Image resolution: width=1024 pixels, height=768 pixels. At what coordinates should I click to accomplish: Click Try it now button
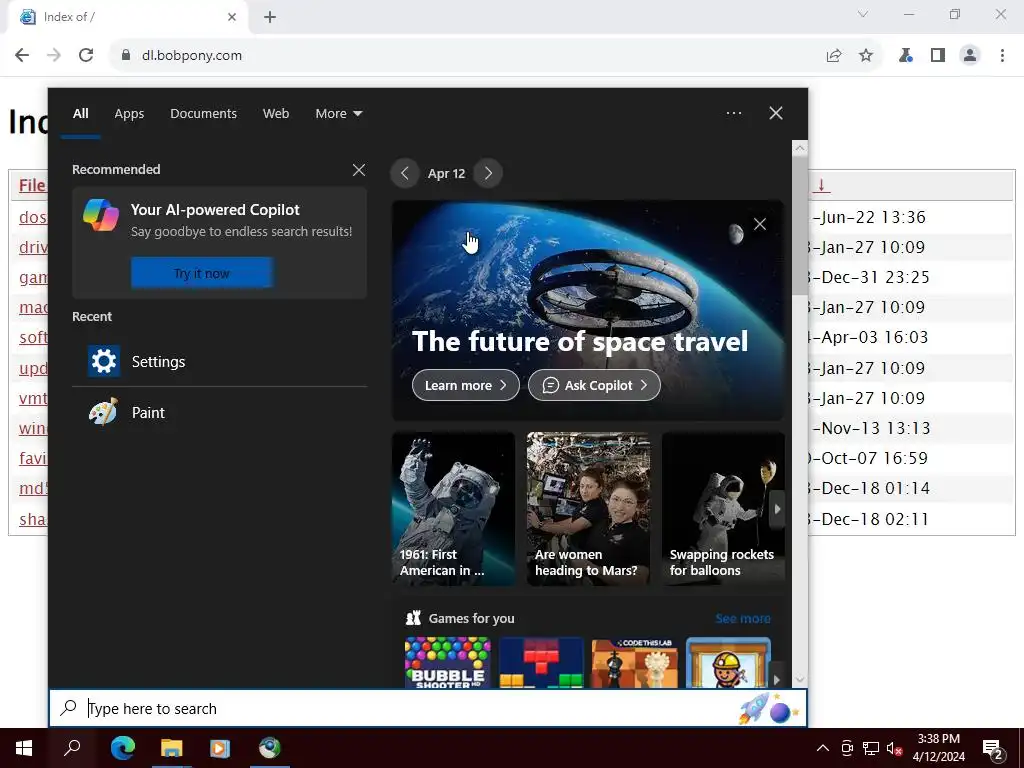[202, 273]
